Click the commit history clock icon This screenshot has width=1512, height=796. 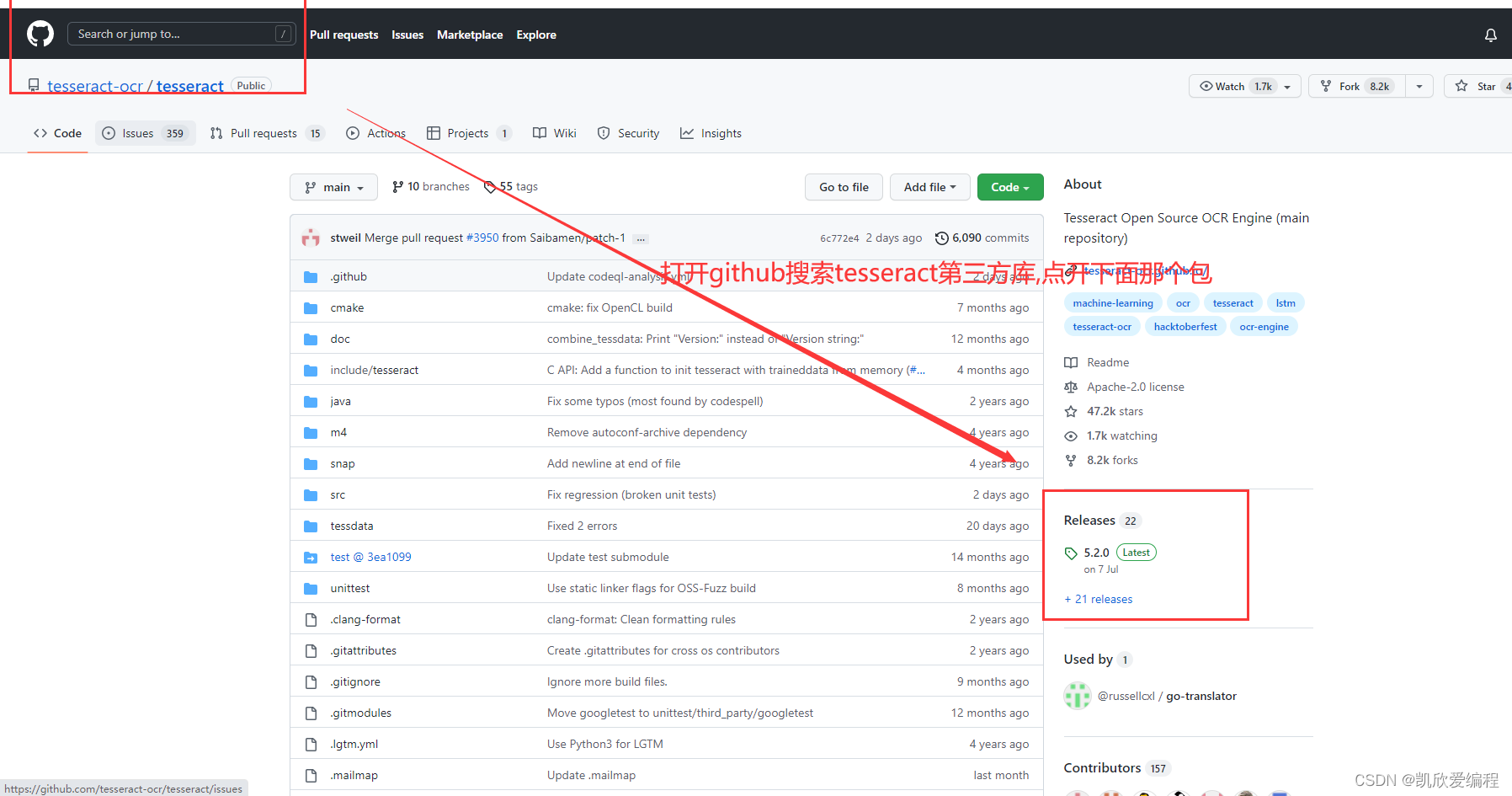point(942,238)
